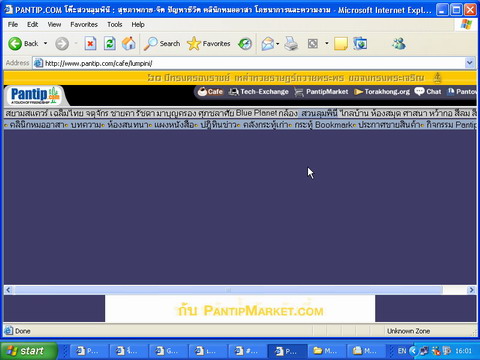480x360 pixels.
Task: Open the Search toolbar button
Action: [162, 44]
